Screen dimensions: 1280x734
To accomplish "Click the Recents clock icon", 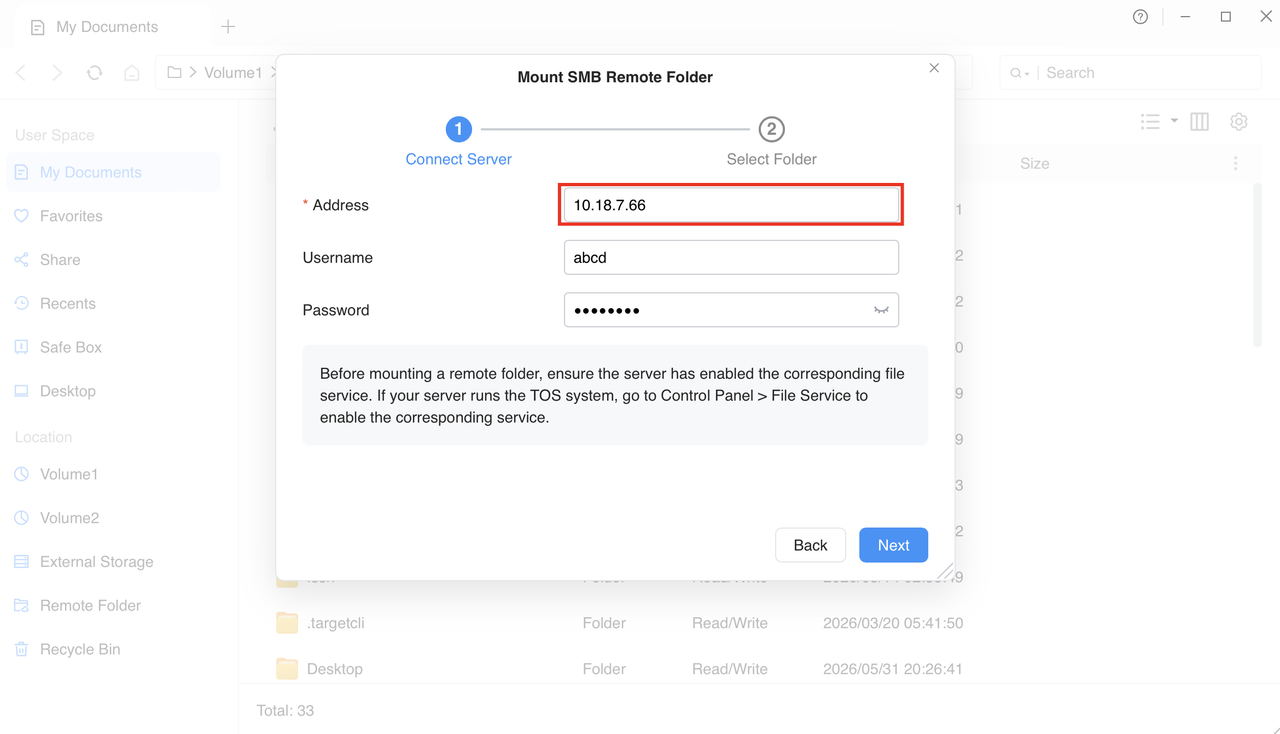I will 21,303.
